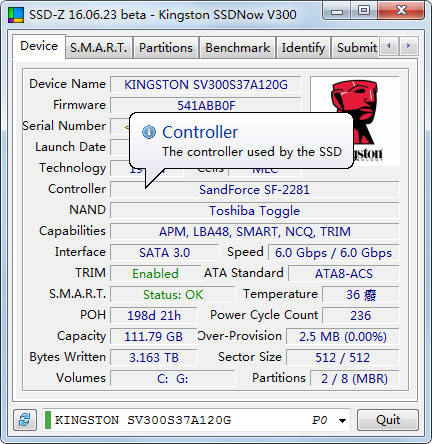Maximize the SSD-Z window
This screenshot has height=444, width=432.
tap(364, 11)
